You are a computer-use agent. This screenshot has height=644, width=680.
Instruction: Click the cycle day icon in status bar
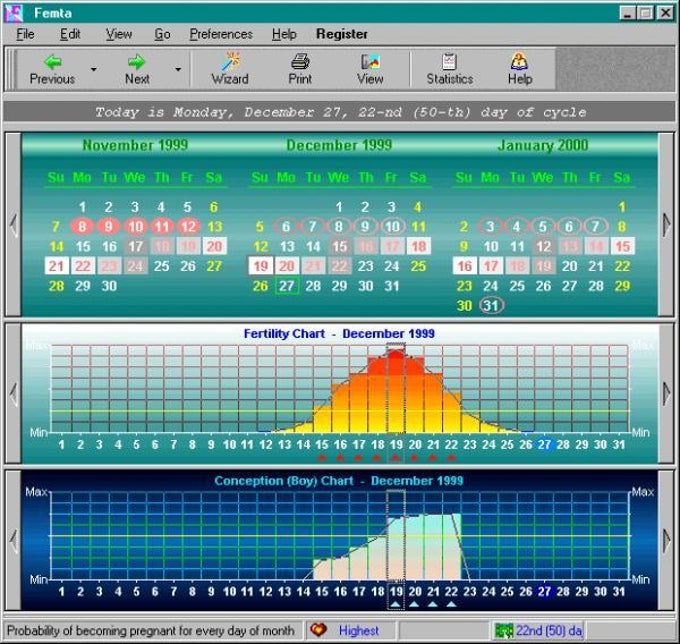pos(504,631)
